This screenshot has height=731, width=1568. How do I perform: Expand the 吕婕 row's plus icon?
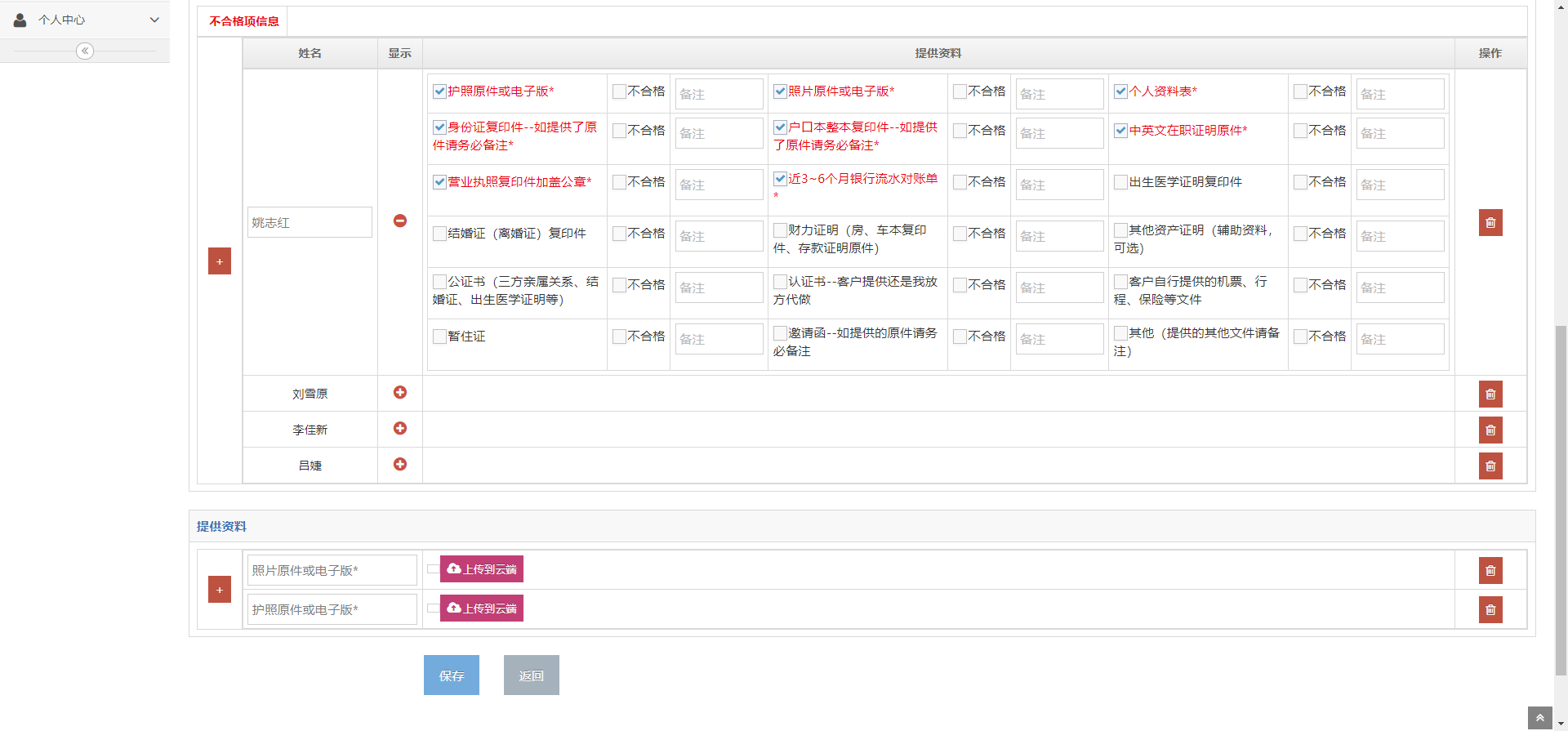coord(400,464)
